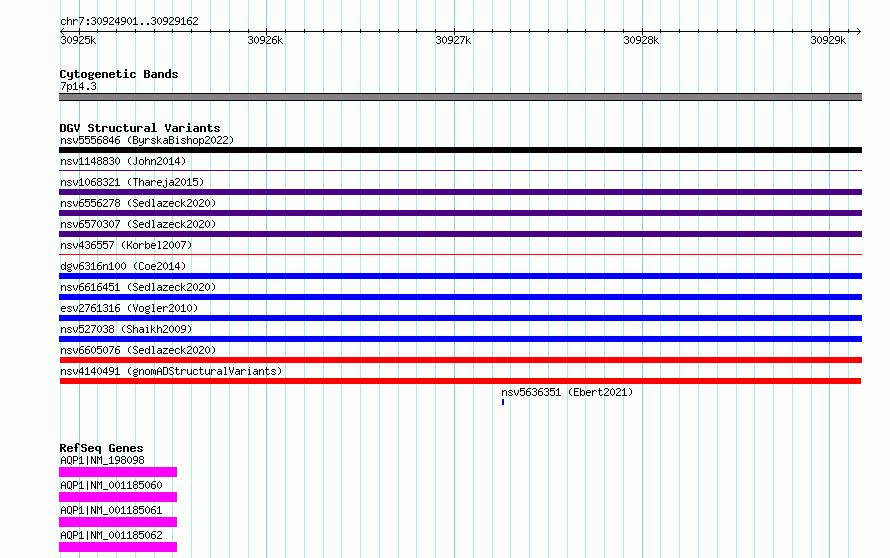Click the purple nsv6556278 variant bar
The image size is (890, 558).
(460, 213)
